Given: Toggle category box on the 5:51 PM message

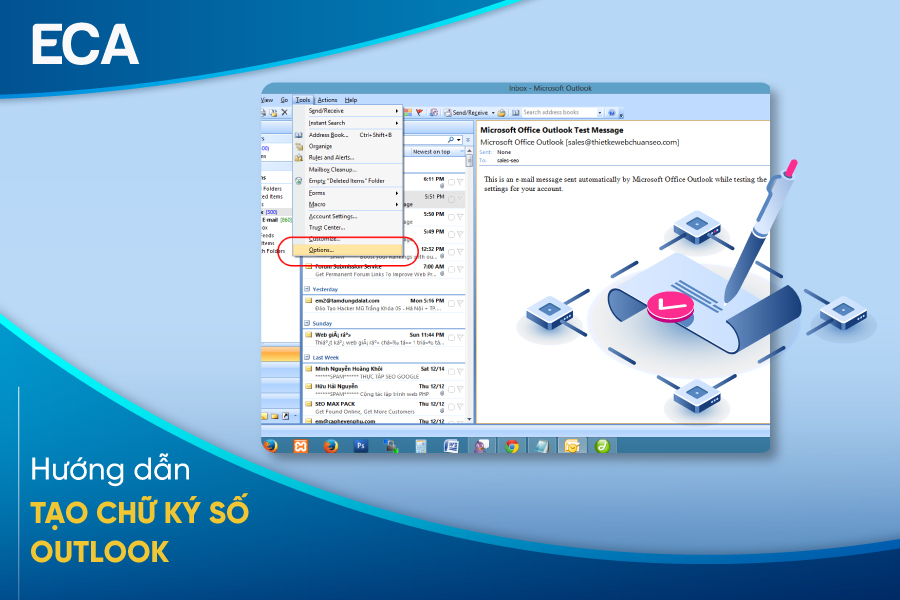Looking at the screenshot, I should pos(451,200).
